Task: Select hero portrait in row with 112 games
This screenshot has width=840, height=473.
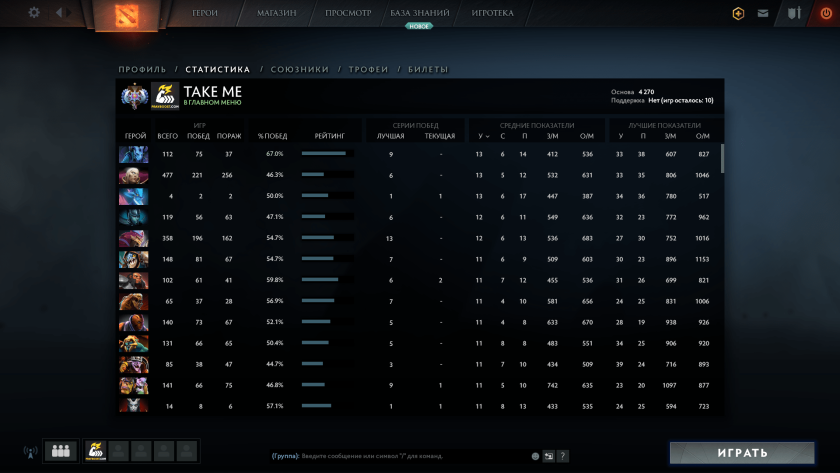Action: 133,154
